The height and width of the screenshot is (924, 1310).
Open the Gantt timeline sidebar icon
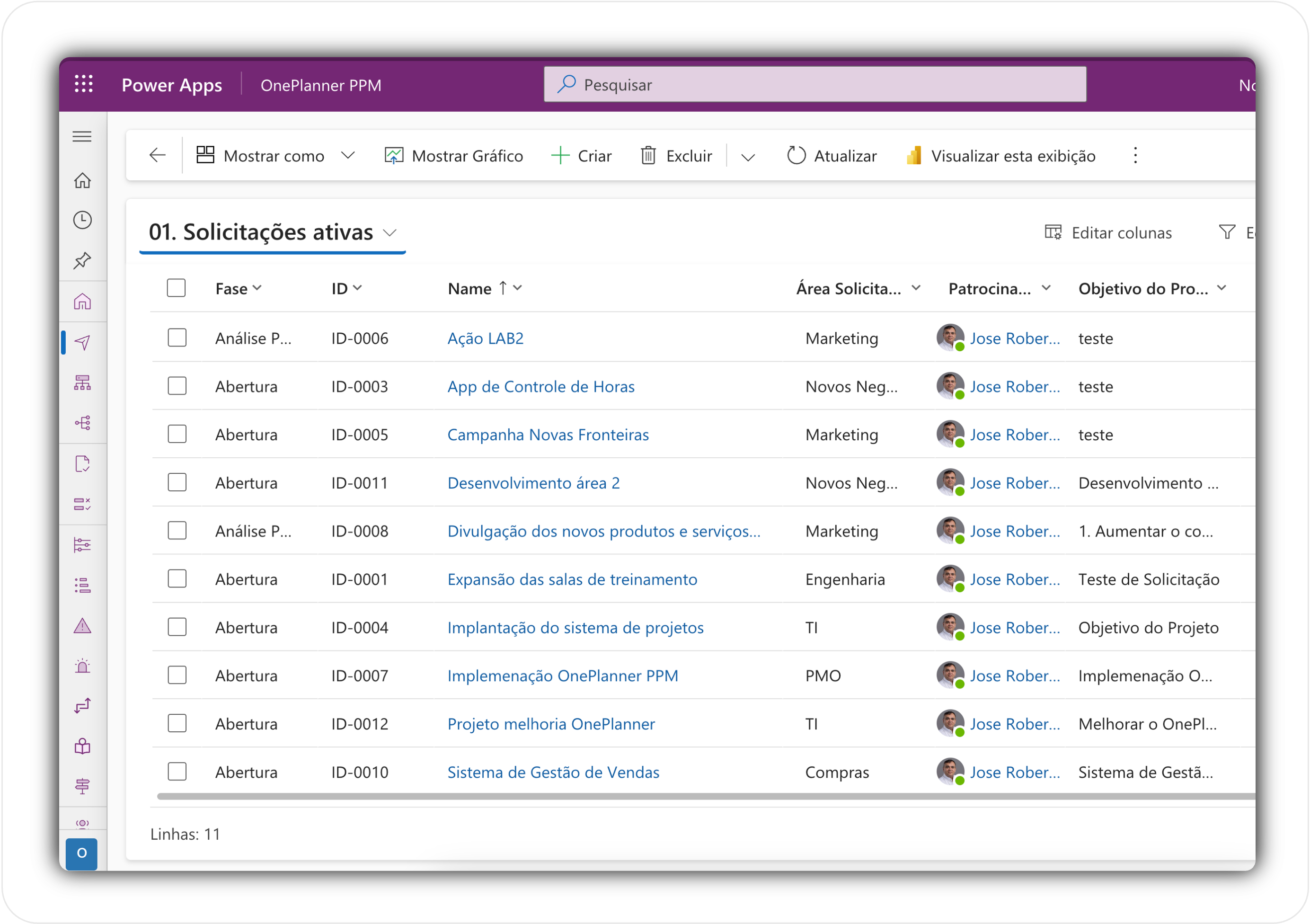(82, 545)
